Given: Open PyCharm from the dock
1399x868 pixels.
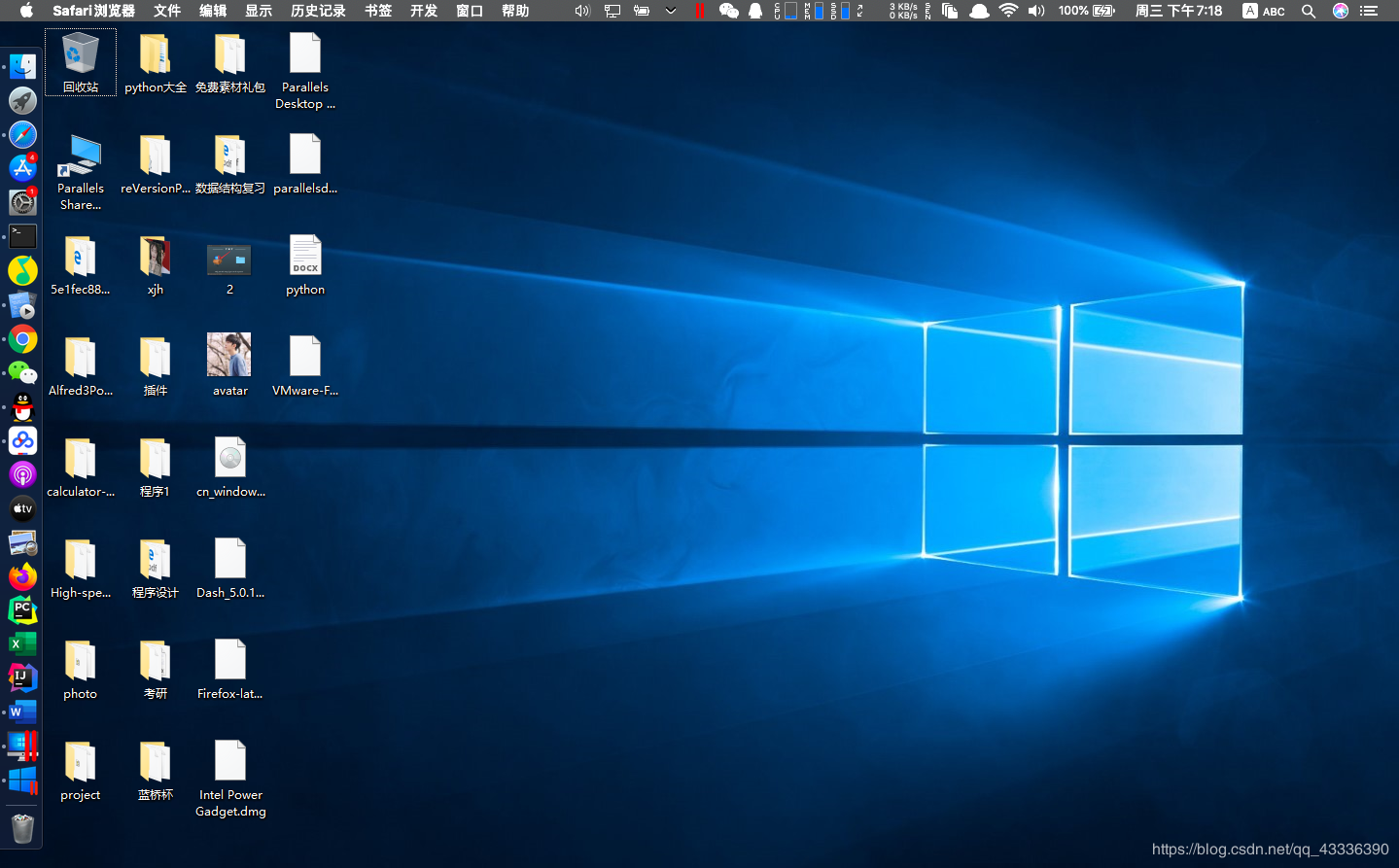Looking at the screenshot, I should (22, 610).
